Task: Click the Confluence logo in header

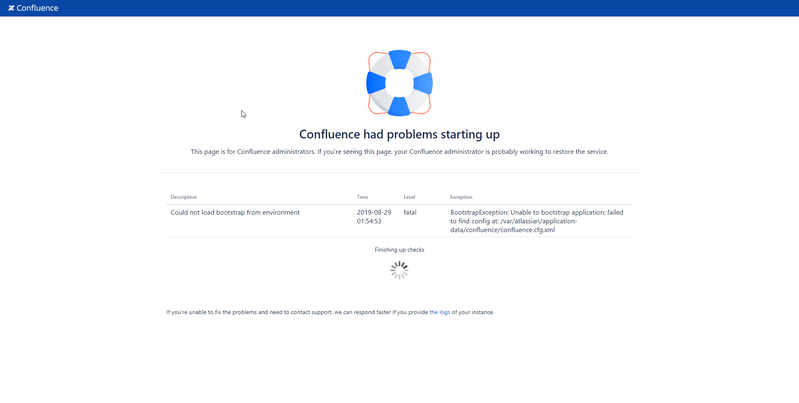Action: point(33,8)
